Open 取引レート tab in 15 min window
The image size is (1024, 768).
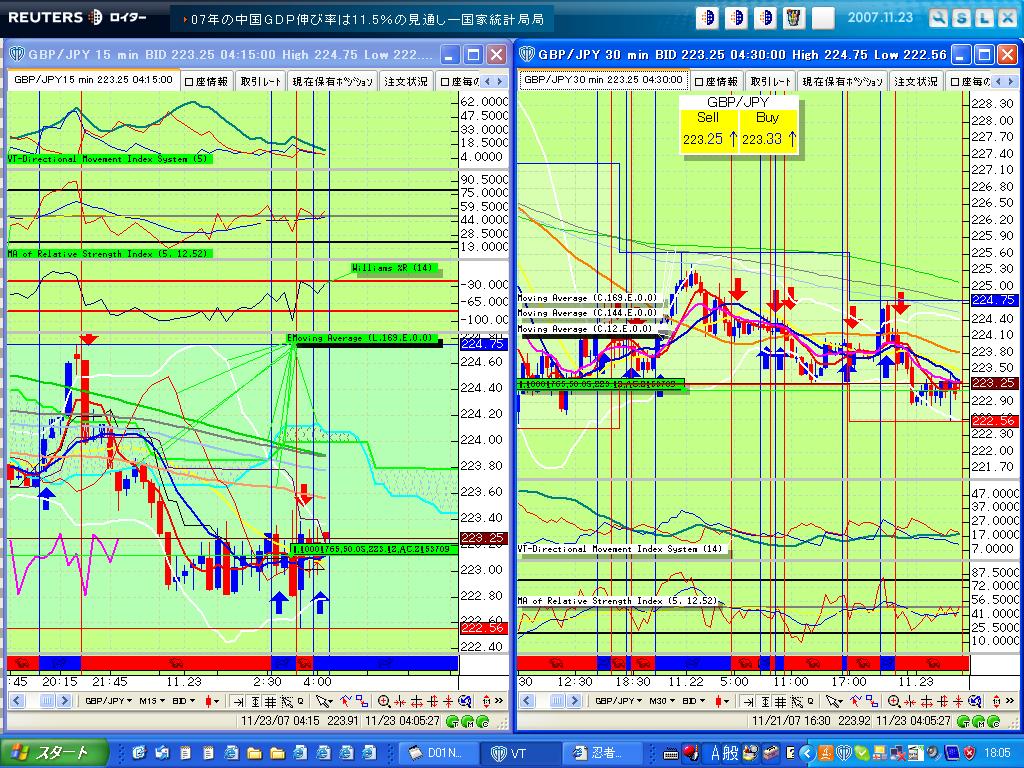pos(260,81)
